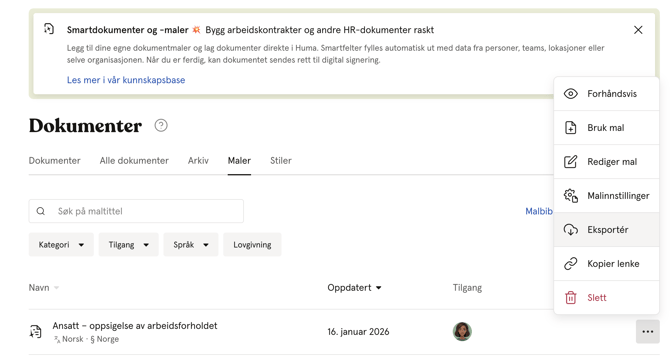Select Eksportér in the context menu
This screenshot has height=362, width=670.
(606, 230)
